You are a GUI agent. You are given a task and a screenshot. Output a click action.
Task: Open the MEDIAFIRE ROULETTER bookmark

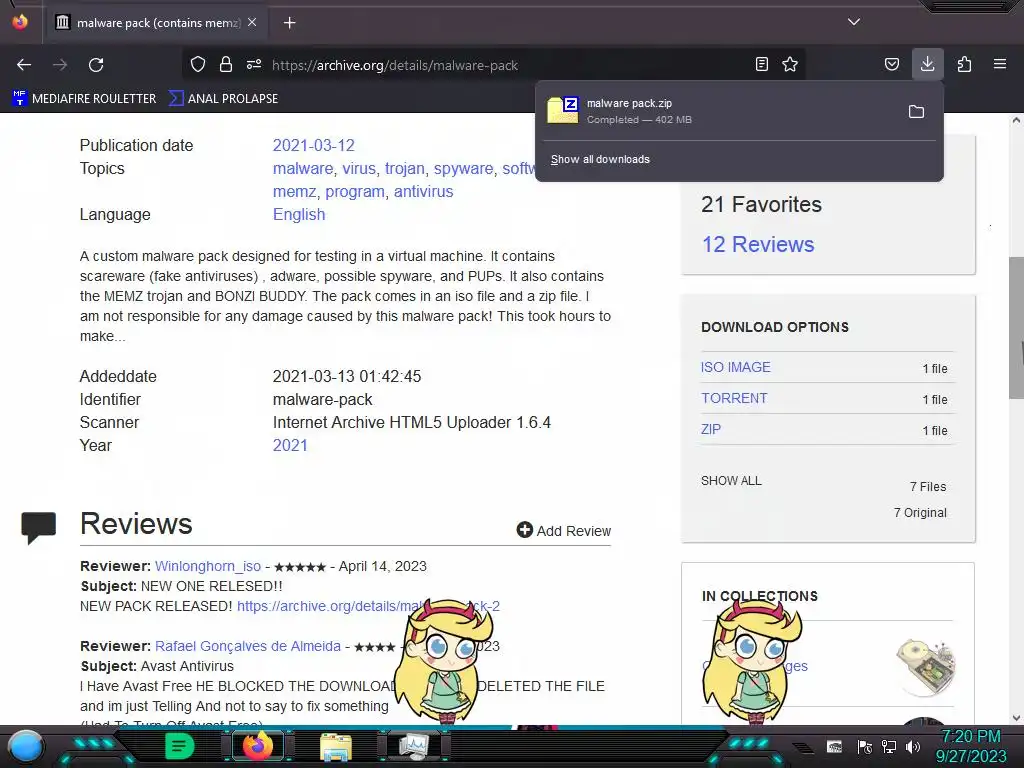84,99
